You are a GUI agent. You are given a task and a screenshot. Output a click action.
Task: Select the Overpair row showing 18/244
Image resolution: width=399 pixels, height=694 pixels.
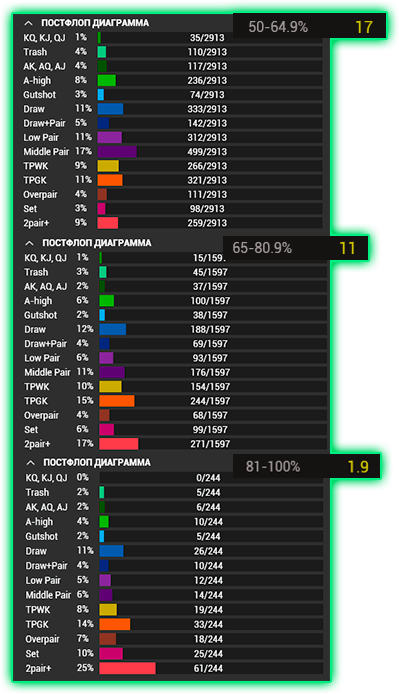[x=174, y=639]
